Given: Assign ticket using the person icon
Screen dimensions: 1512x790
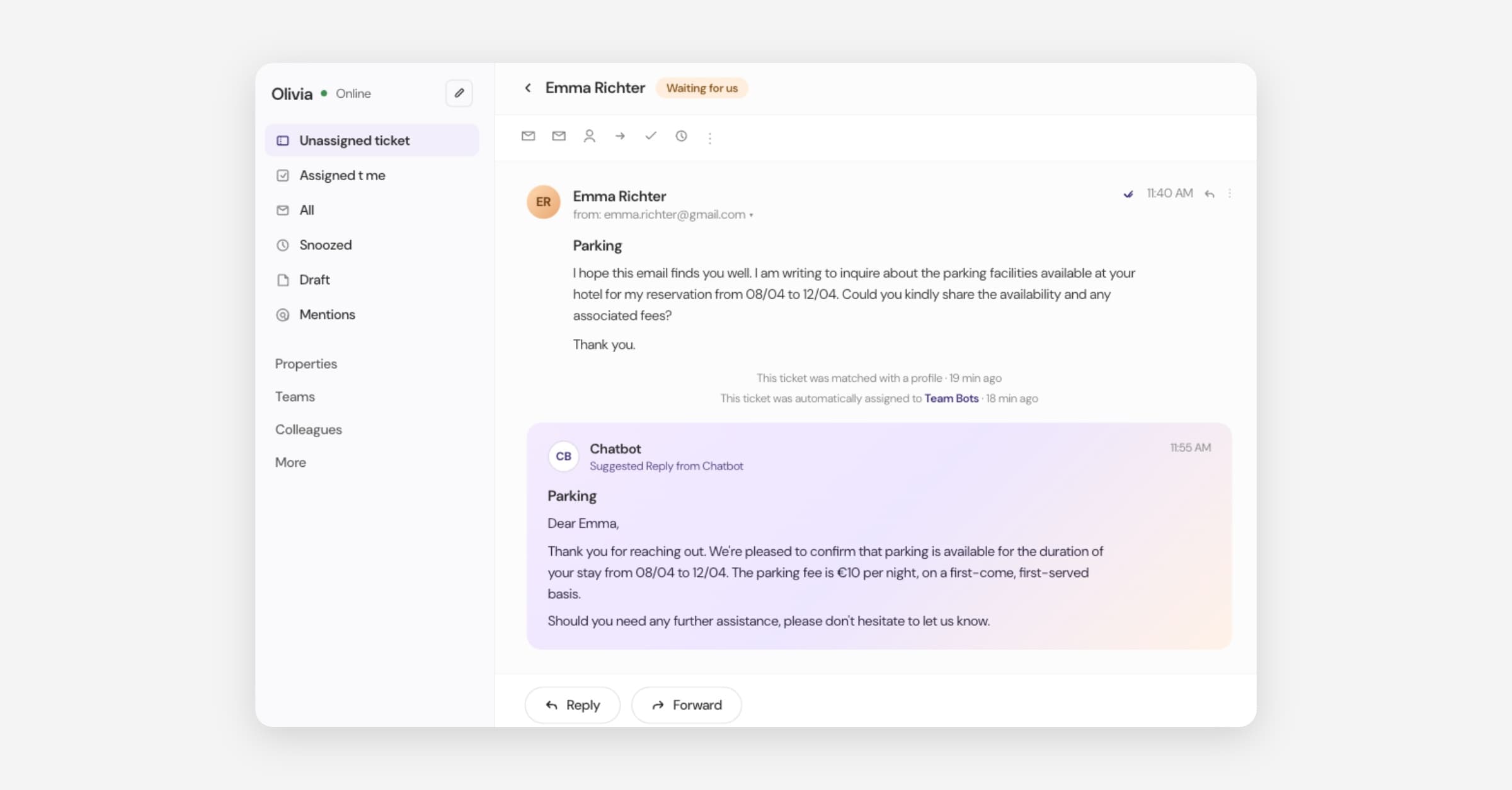Looking at the screenshot, I should click(590, 135).
